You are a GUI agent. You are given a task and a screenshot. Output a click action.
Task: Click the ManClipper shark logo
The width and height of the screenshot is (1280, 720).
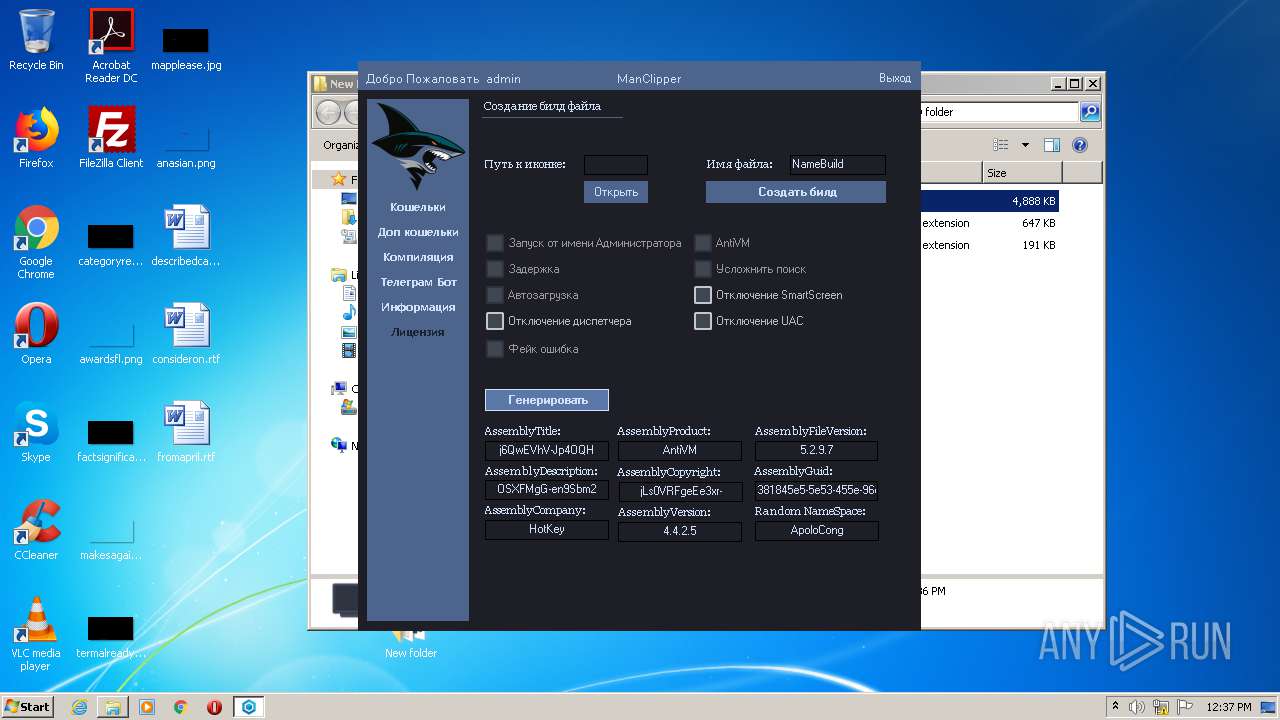coord(418,147)
